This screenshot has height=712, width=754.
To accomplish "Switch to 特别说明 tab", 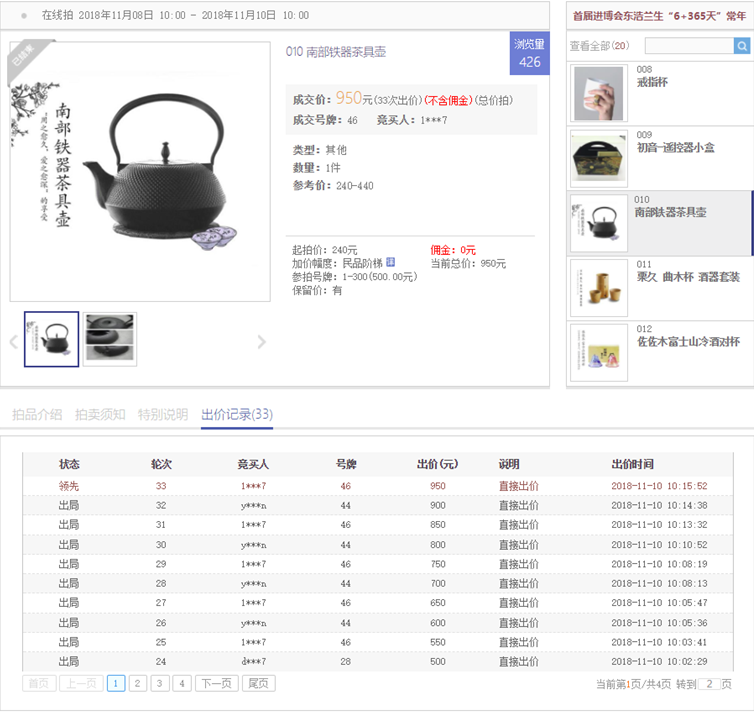I will pyautogui.click(x=163, y=414).
